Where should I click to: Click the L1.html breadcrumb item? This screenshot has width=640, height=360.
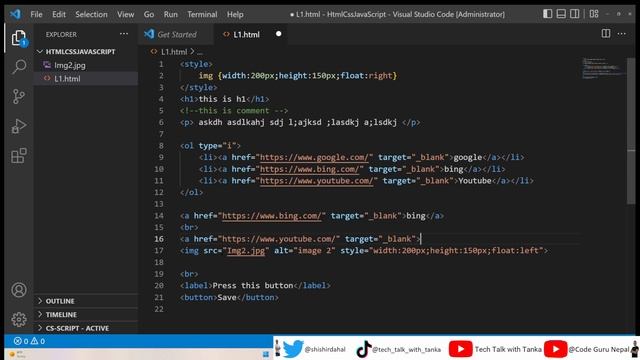tap(174, 52)
